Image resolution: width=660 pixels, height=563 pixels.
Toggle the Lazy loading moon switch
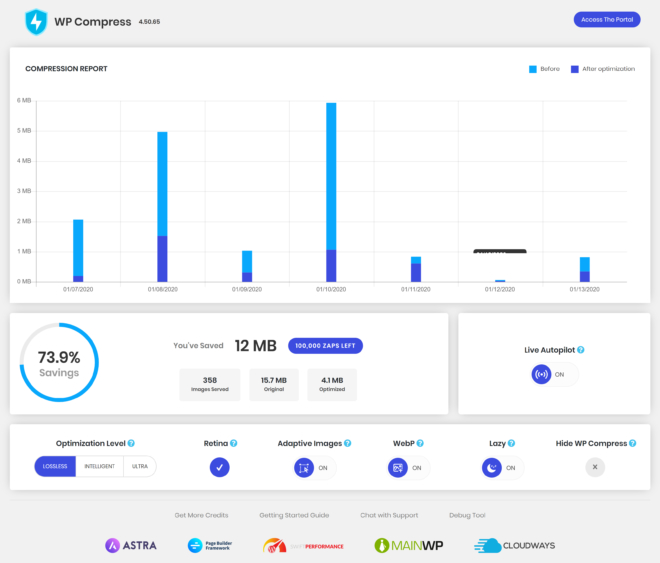[502, 467]
